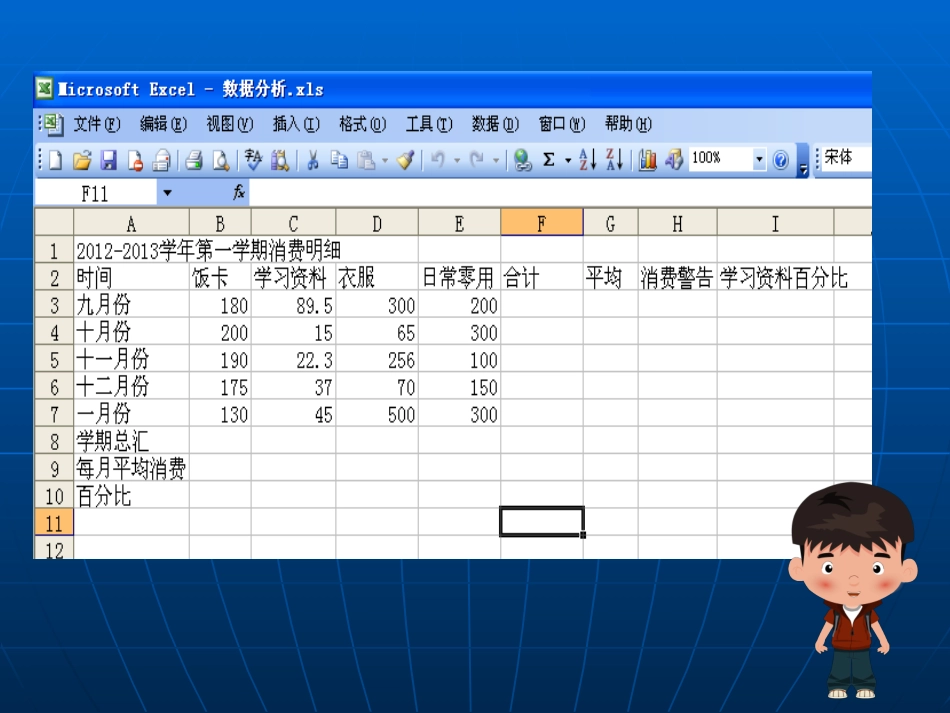Open the 工具(T) menu
Viewport: 950px width, 713px height.
429,124
